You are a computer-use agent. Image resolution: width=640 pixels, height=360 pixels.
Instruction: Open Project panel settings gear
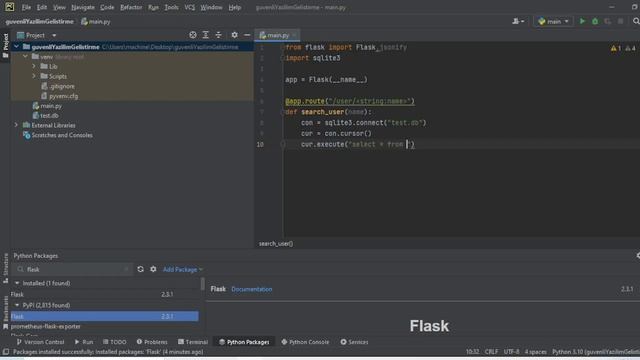(234, 35)
